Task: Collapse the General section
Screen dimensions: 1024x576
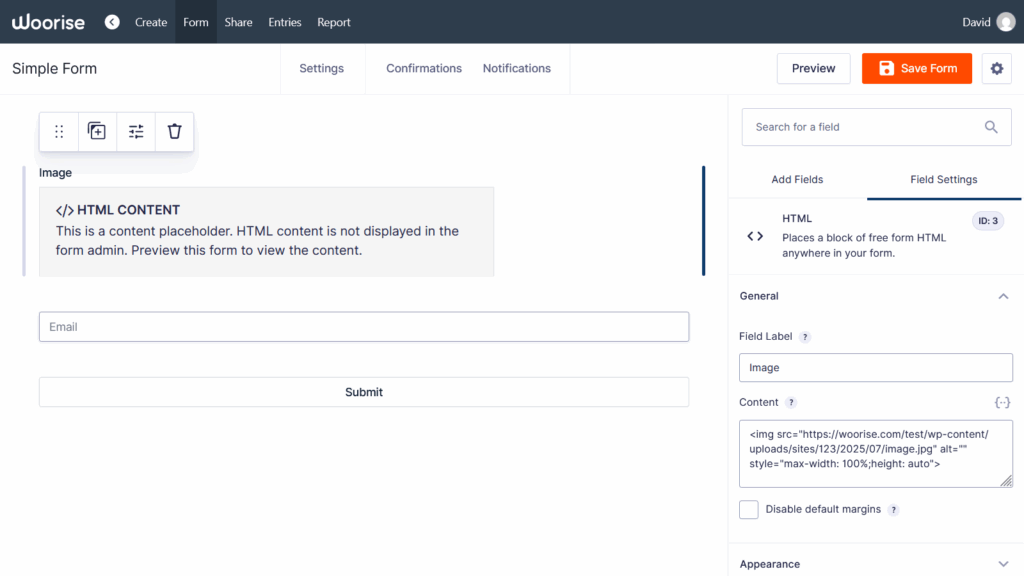Action: (x=1004, y=296)
